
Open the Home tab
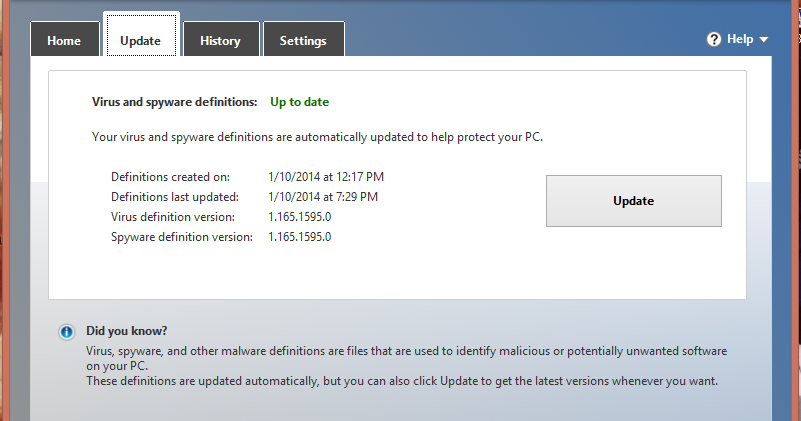64,41
